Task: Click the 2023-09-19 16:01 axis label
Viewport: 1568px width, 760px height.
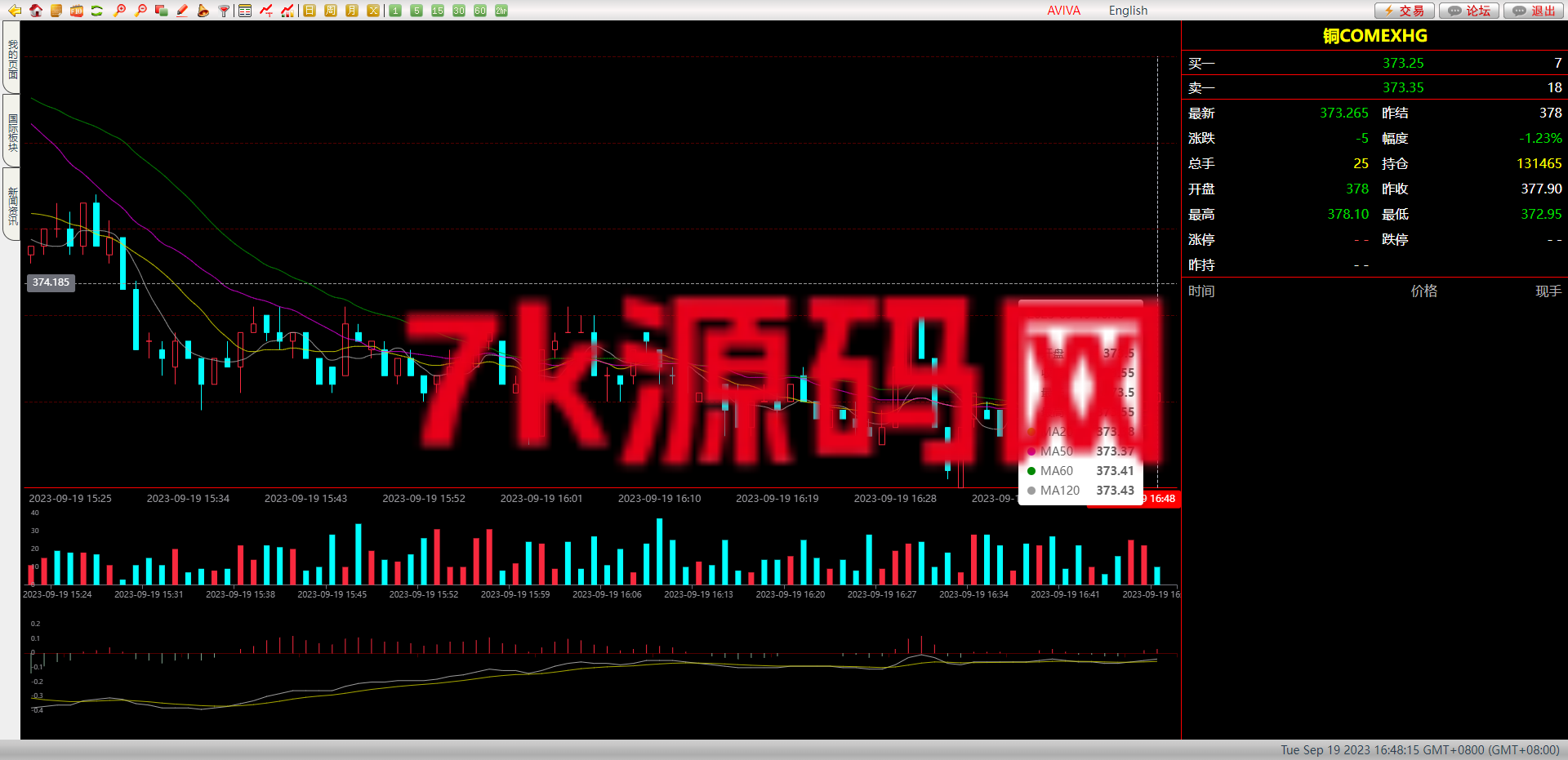Action: 541,498
